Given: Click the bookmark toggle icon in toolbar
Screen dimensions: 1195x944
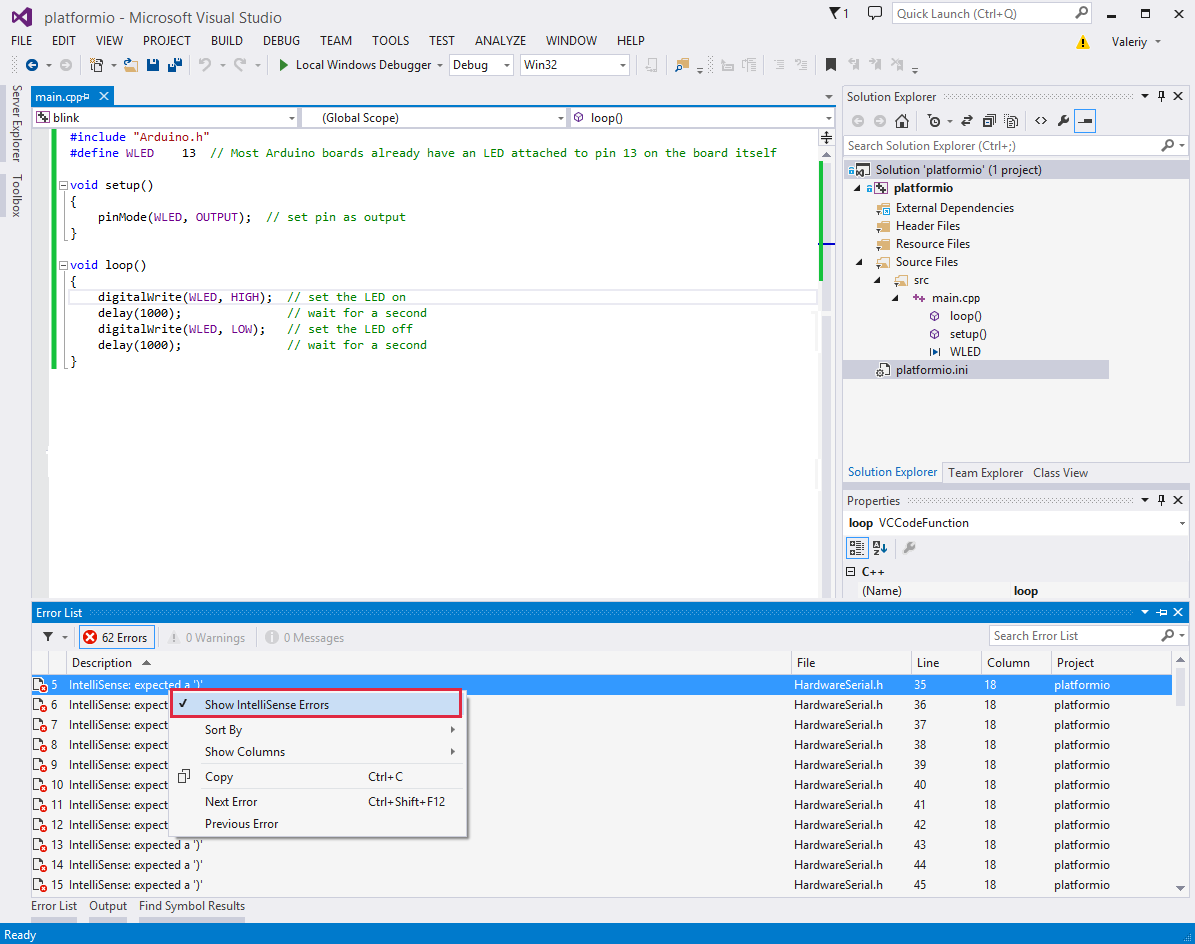Looking at the screenshot, I should point(831,65).
